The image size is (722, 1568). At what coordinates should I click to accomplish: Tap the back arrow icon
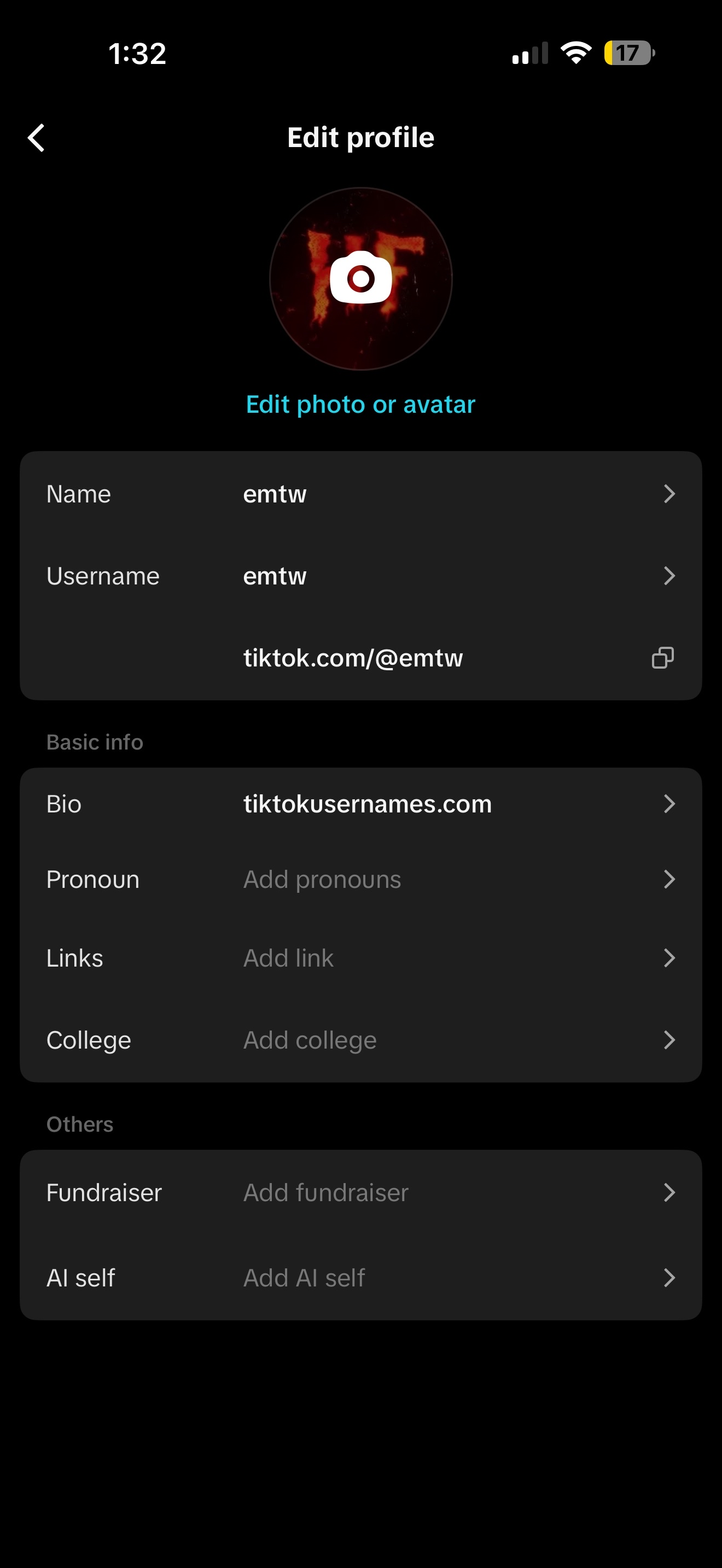coord(37,138)
